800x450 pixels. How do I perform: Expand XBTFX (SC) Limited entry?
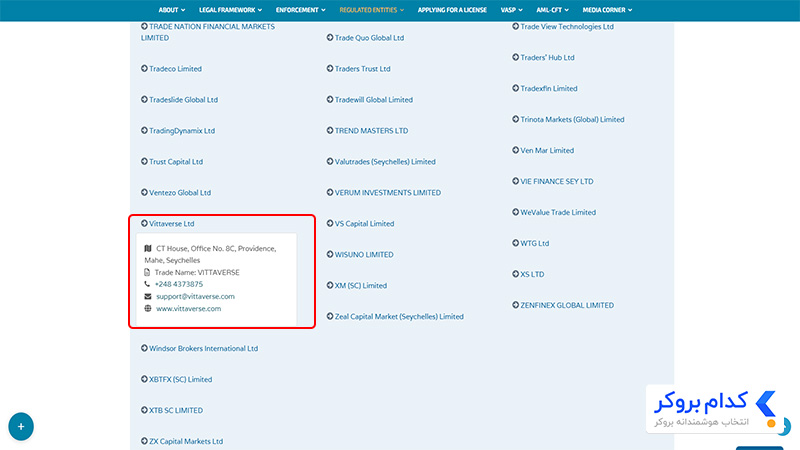(x=177, y=379)
